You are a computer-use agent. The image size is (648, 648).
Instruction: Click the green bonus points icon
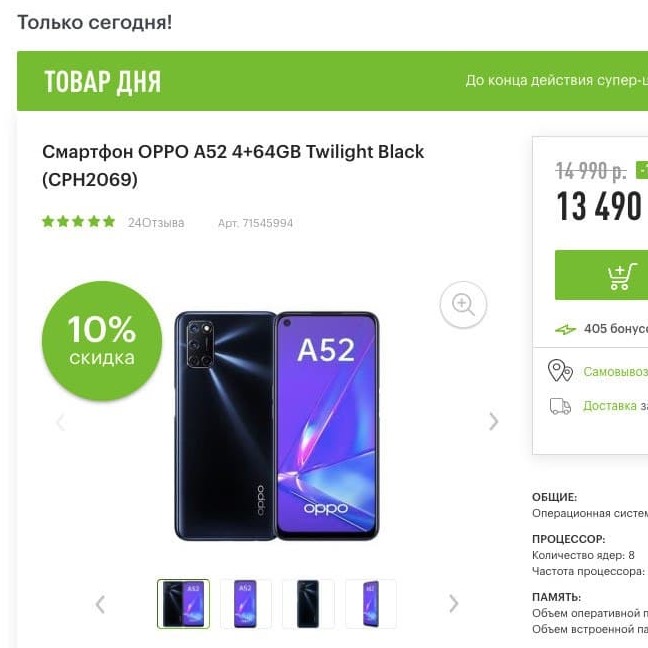[565, 329]
